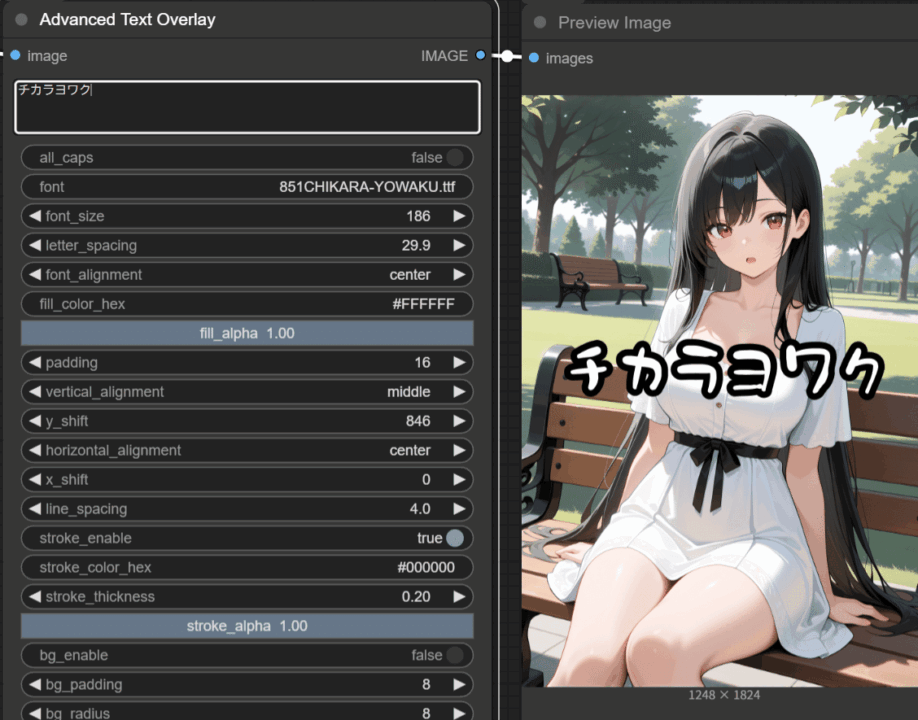The height and width of the screenshot is (720, 918).
Task: Increase line_spacing with right arrow
Action: [x=460, y=509]
